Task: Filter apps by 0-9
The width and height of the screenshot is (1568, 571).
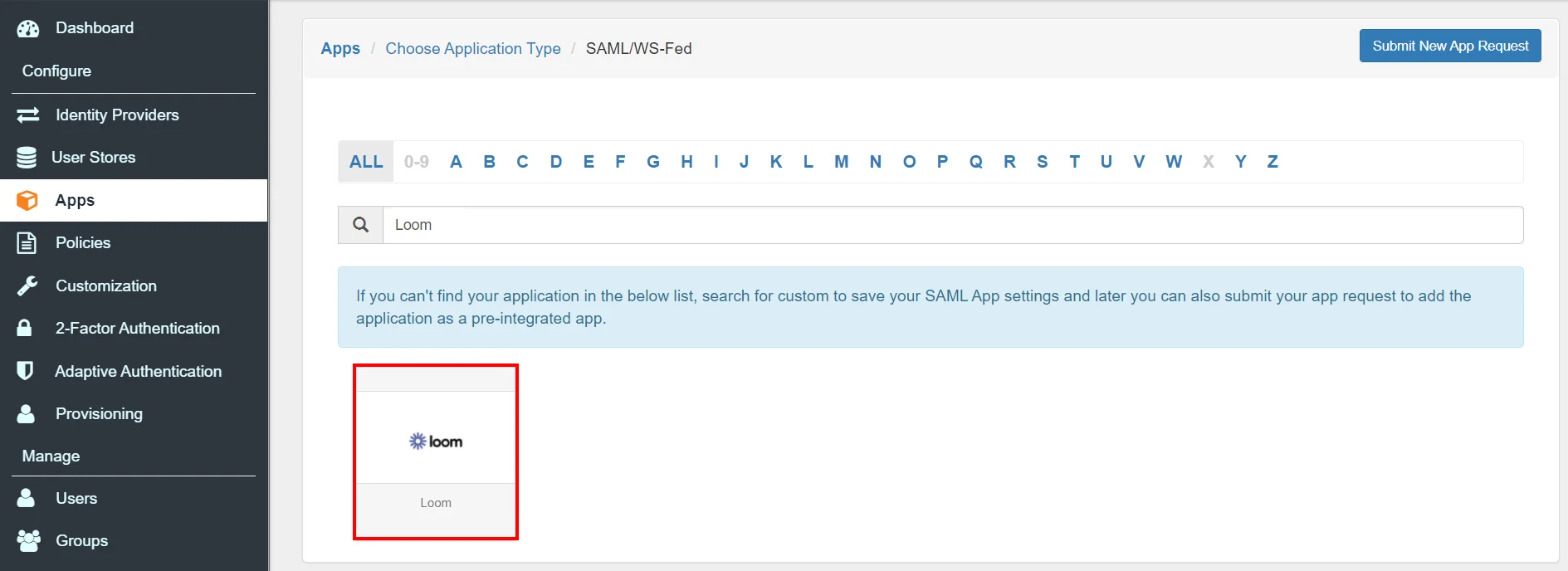Action: click(417, 162)
